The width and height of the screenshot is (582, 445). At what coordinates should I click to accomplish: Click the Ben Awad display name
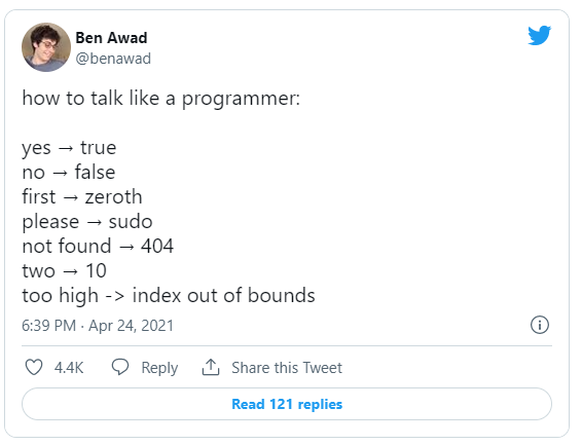111,38
